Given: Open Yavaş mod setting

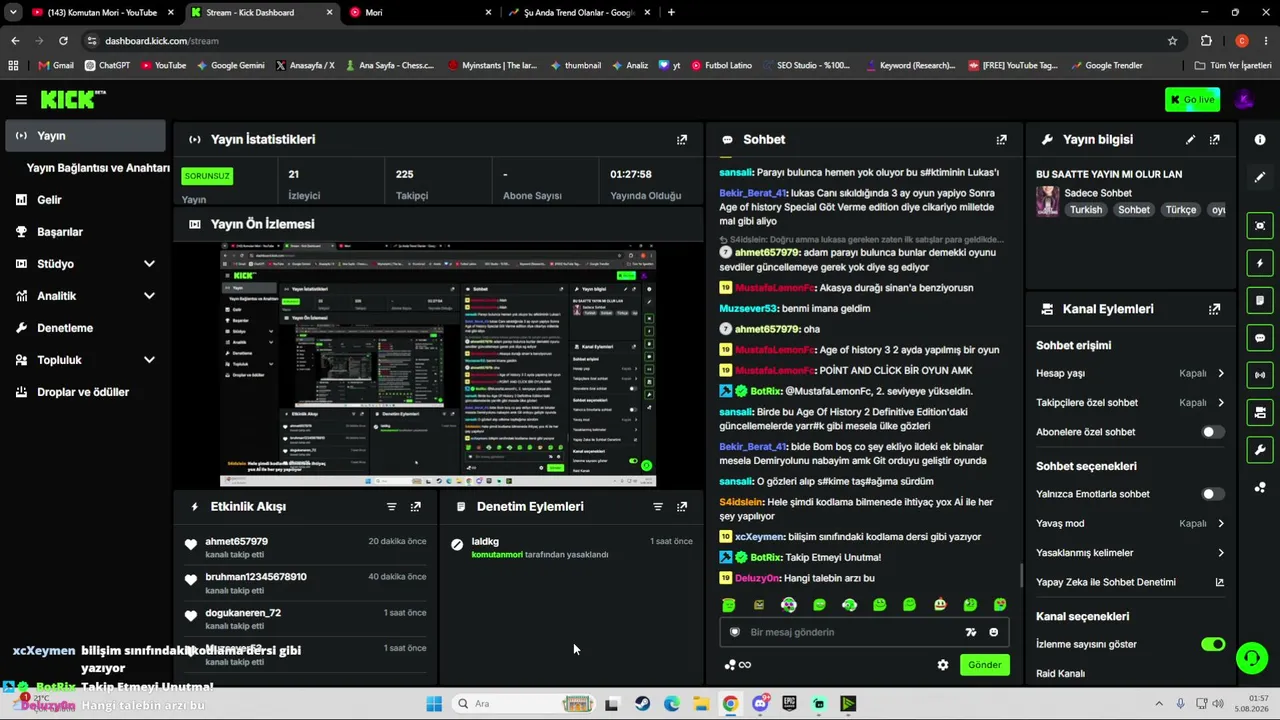Looking at the screenshot, I should coord(1130,523).
